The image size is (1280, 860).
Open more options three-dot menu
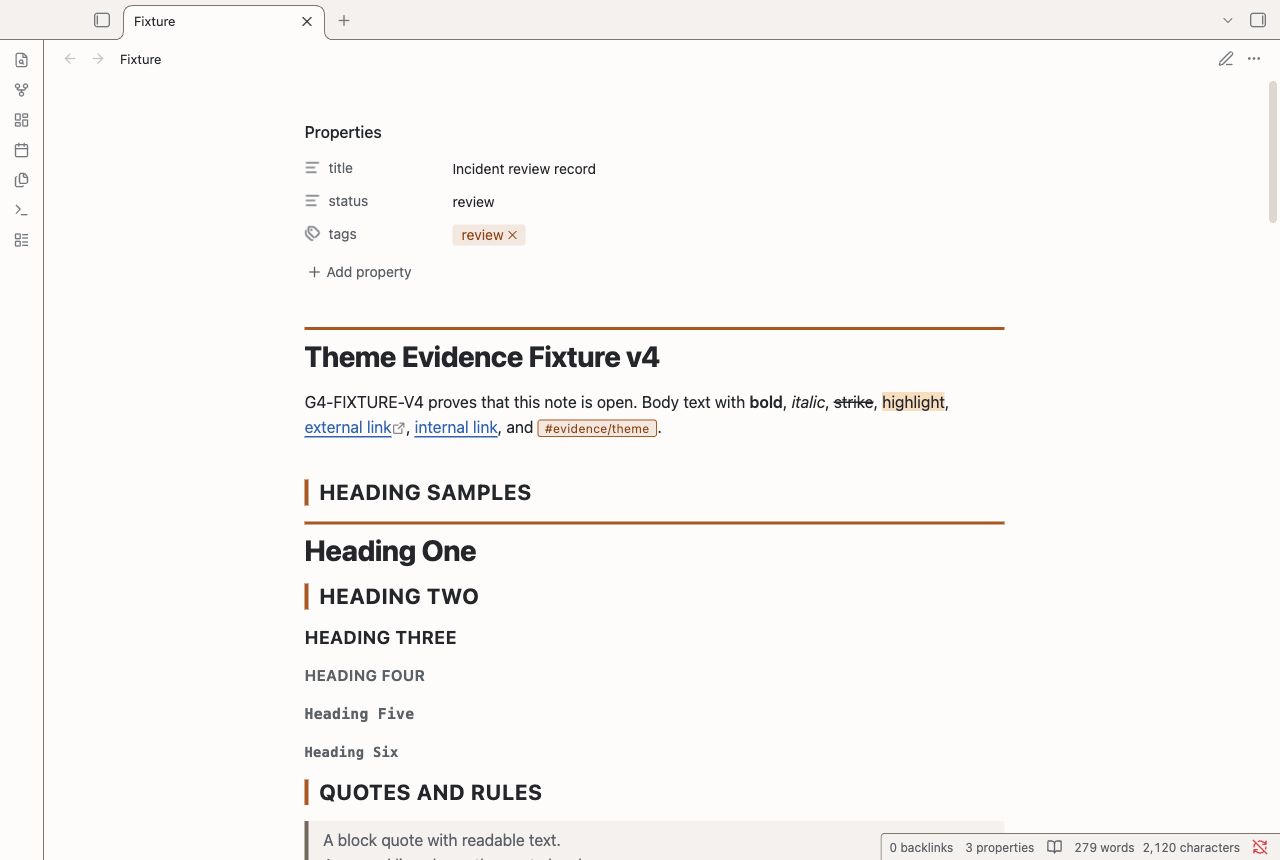(x=1254, y=59)
